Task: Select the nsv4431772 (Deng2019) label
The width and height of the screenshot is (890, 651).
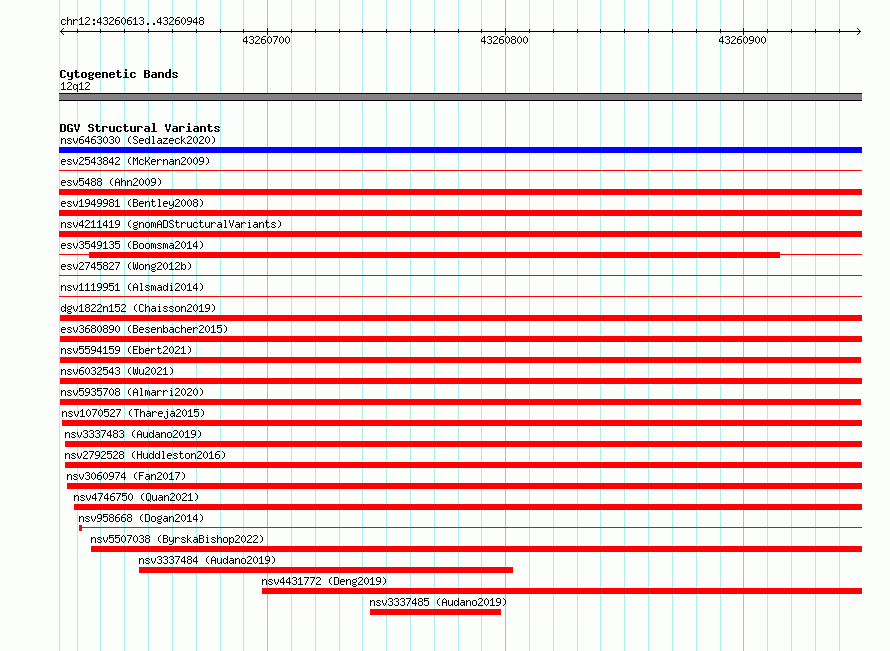Action: coord(324,581)
